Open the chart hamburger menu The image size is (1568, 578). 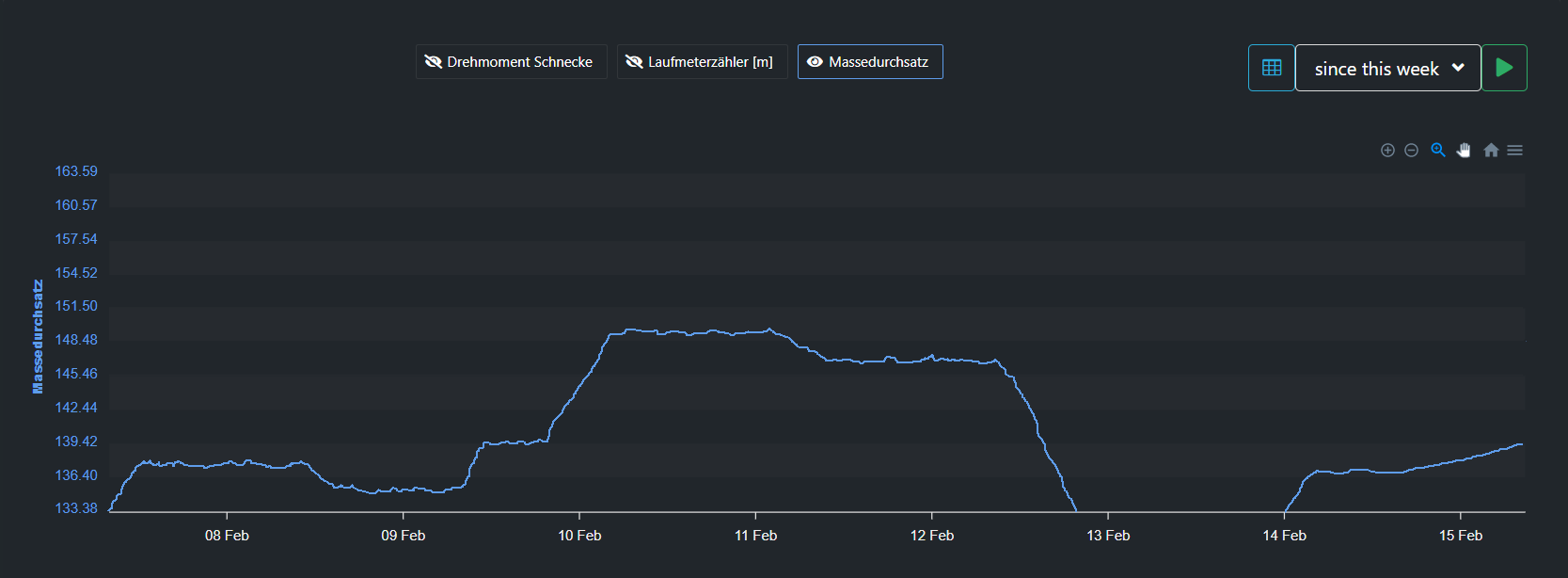coord(1514,151)
